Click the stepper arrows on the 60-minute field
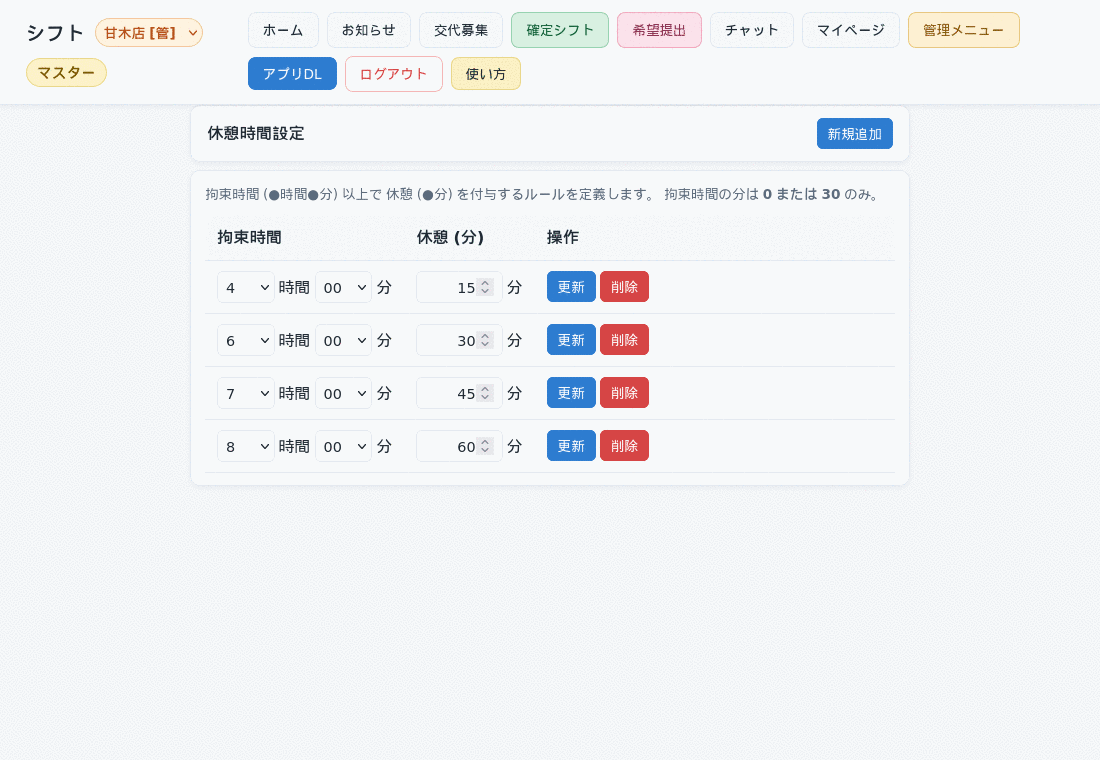 (x=485, y=446)
